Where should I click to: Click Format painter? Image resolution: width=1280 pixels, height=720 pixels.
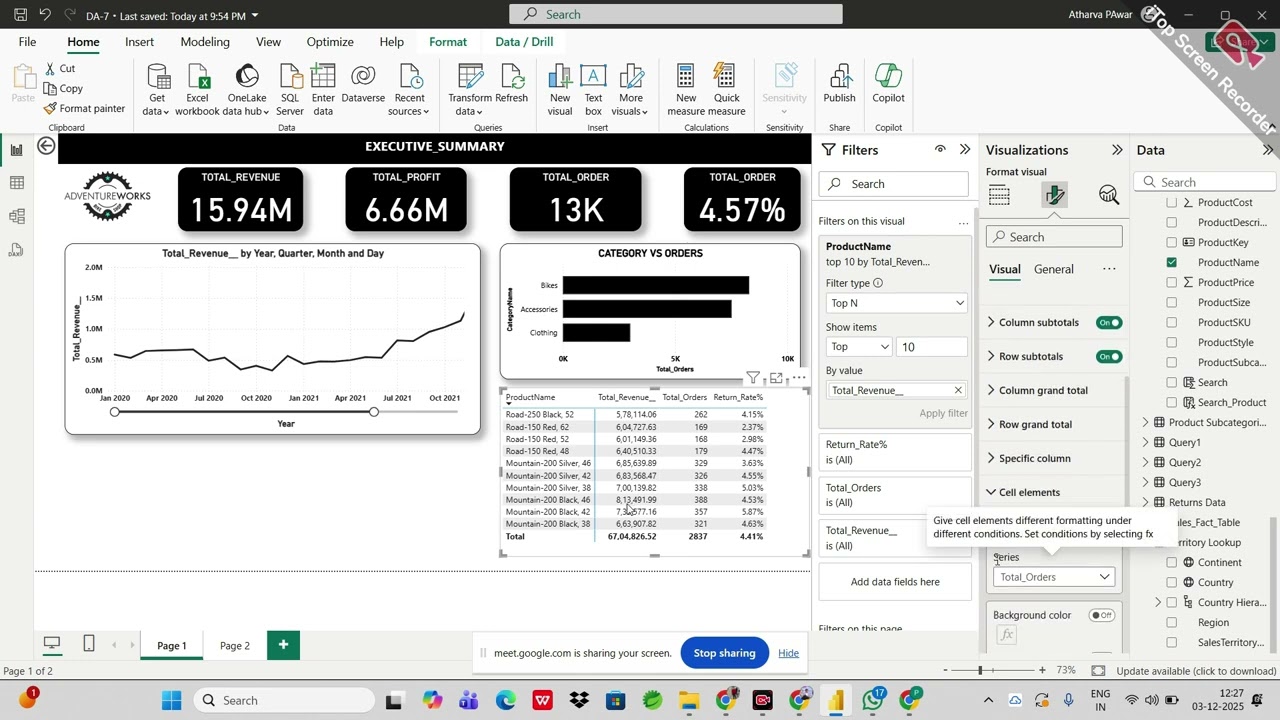point(84,108)
